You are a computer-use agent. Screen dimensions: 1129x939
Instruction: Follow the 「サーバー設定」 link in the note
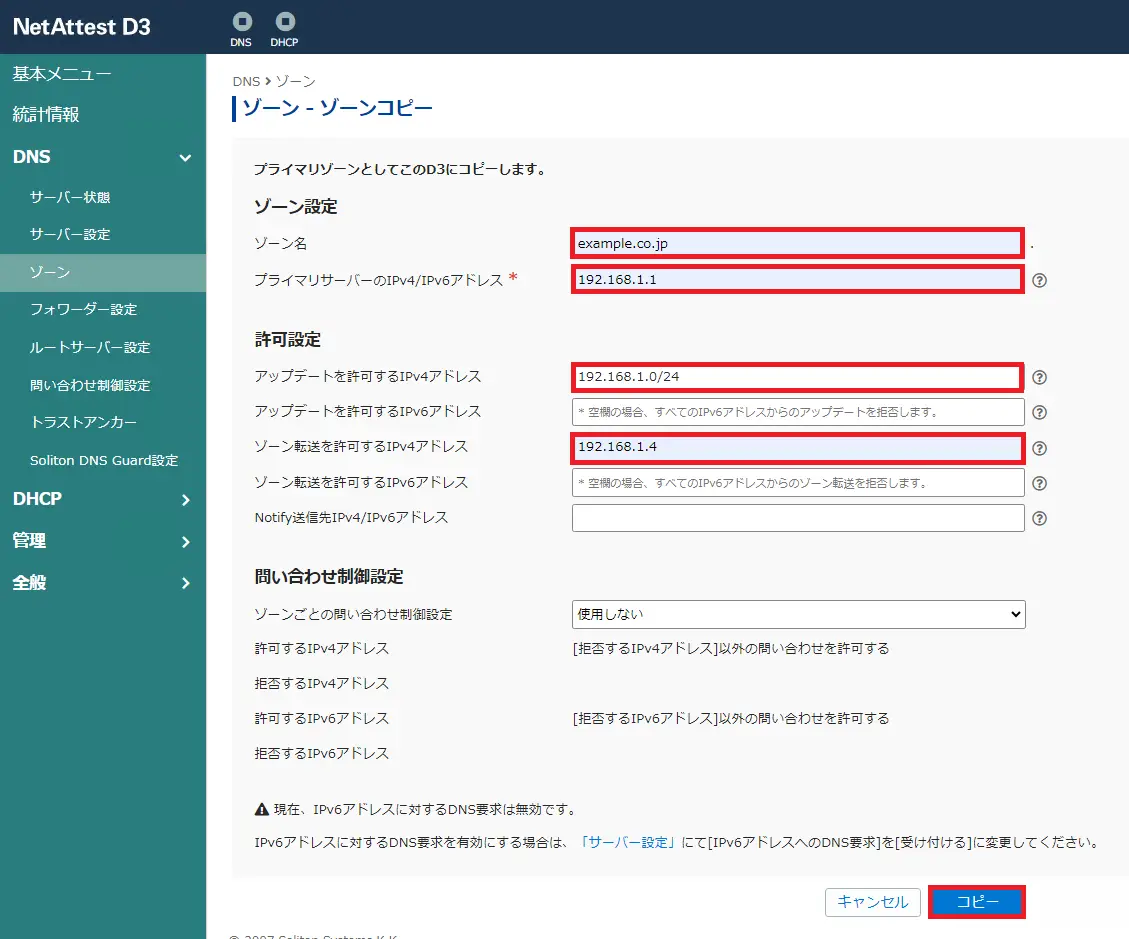pyautogui.click(x=626, y=842)
